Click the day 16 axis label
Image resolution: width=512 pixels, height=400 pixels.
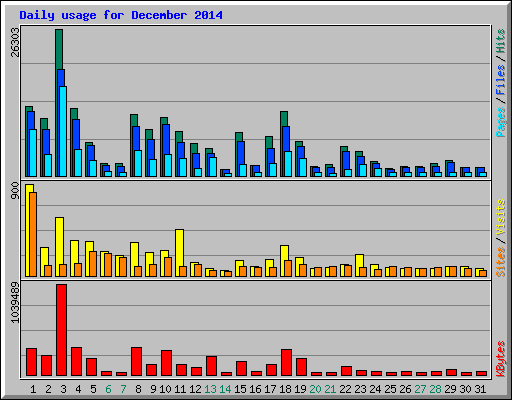255,389
